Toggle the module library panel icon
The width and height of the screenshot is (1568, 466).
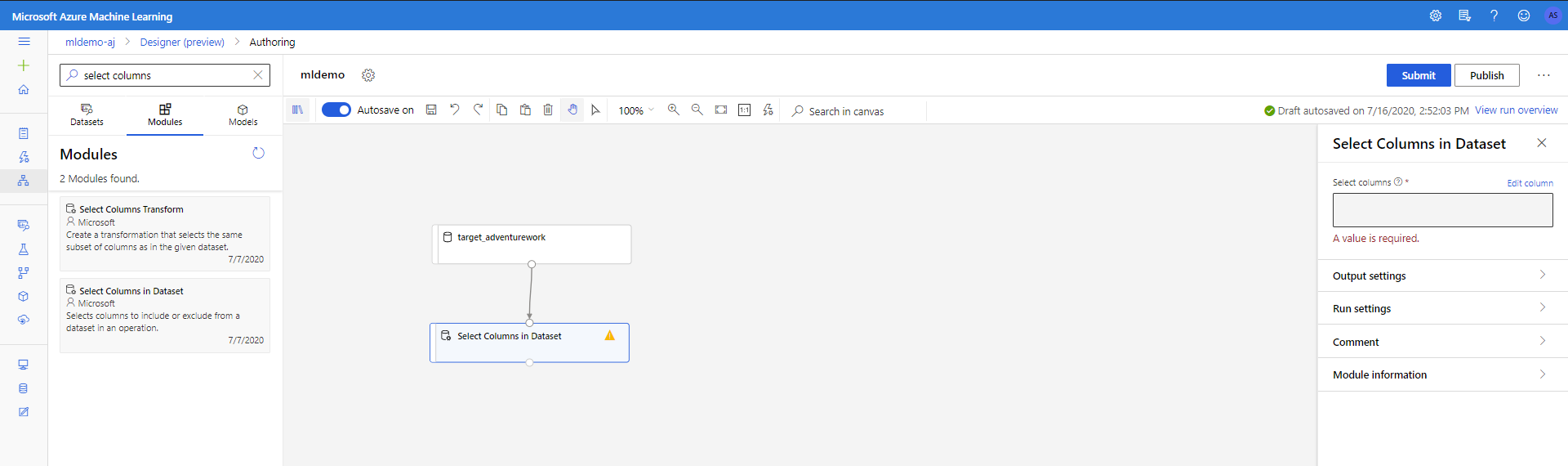(298, 110)
